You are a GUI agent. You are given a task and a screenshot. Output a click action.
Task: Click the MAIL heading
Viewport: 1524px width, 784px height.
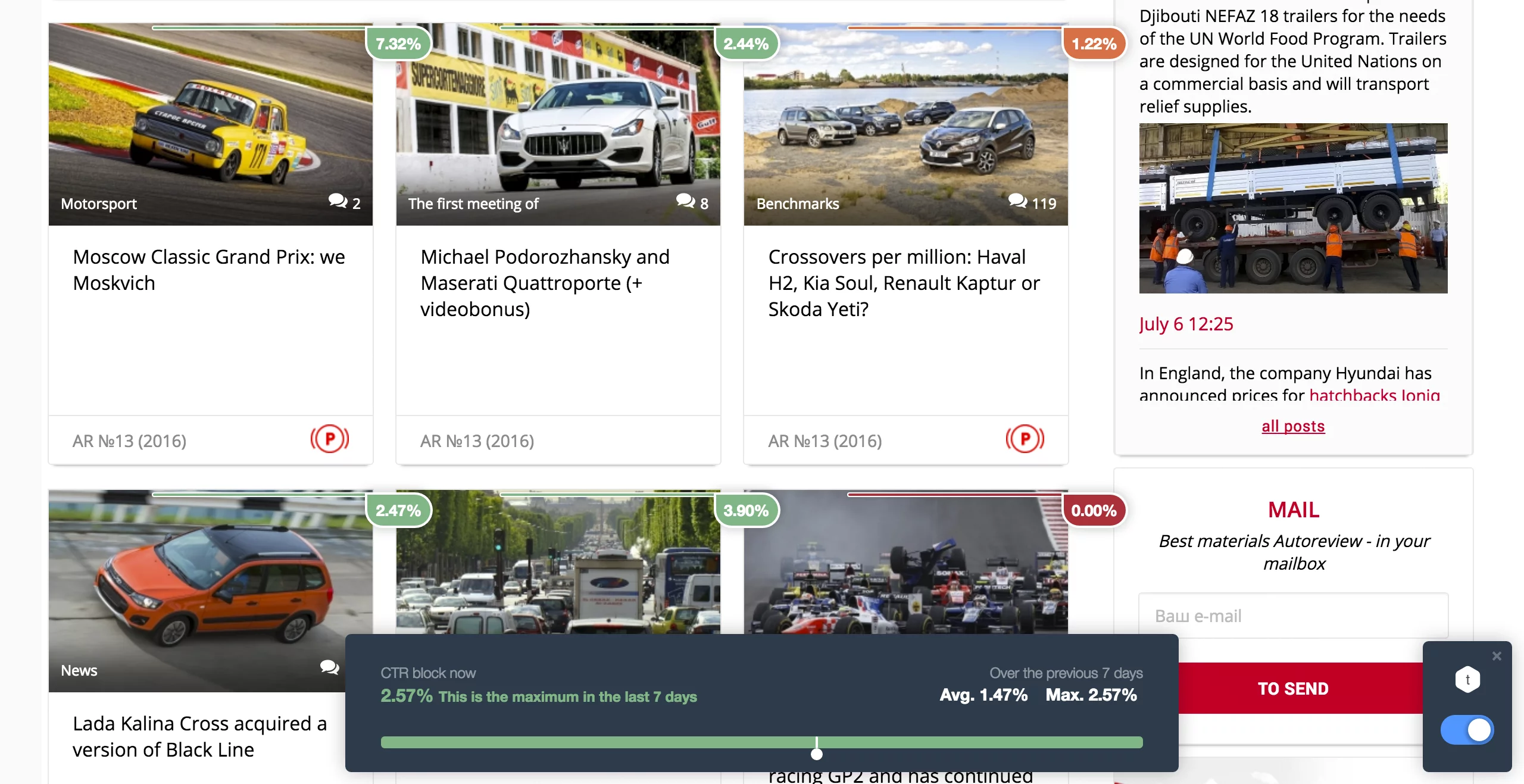pyautogui.click(x=1293, y=510)
